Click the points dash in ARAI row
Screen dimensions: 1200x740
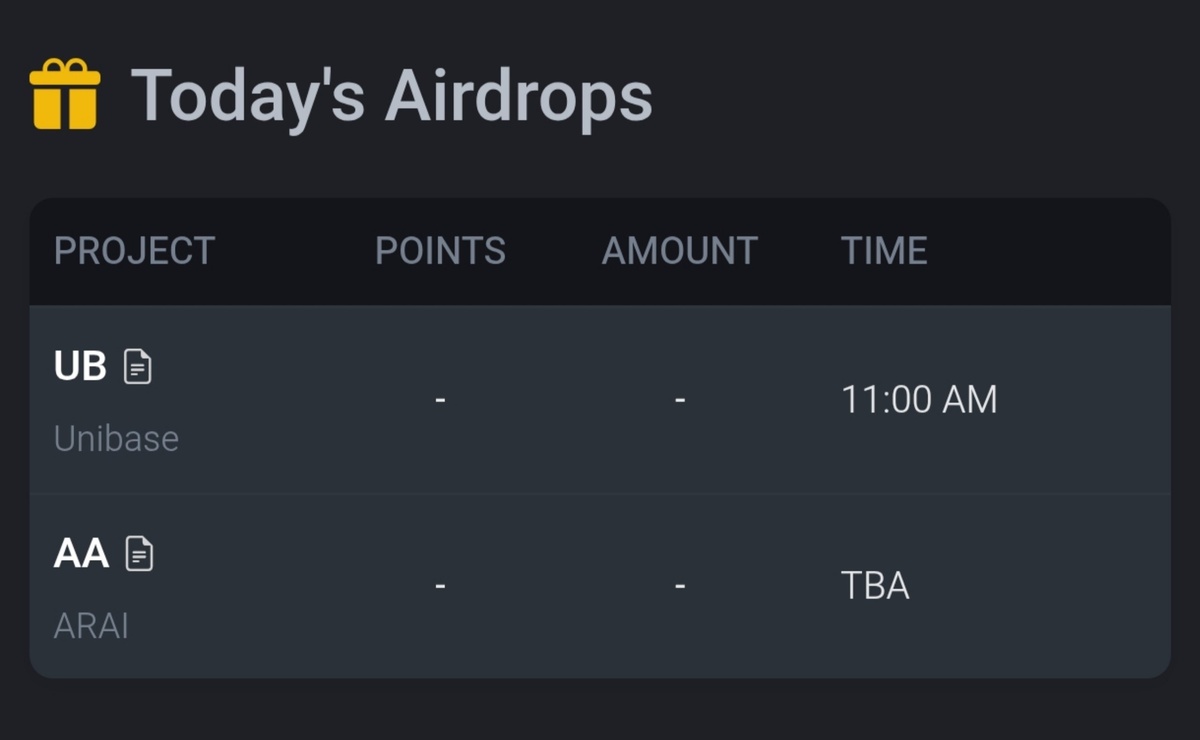coord(440,587)
